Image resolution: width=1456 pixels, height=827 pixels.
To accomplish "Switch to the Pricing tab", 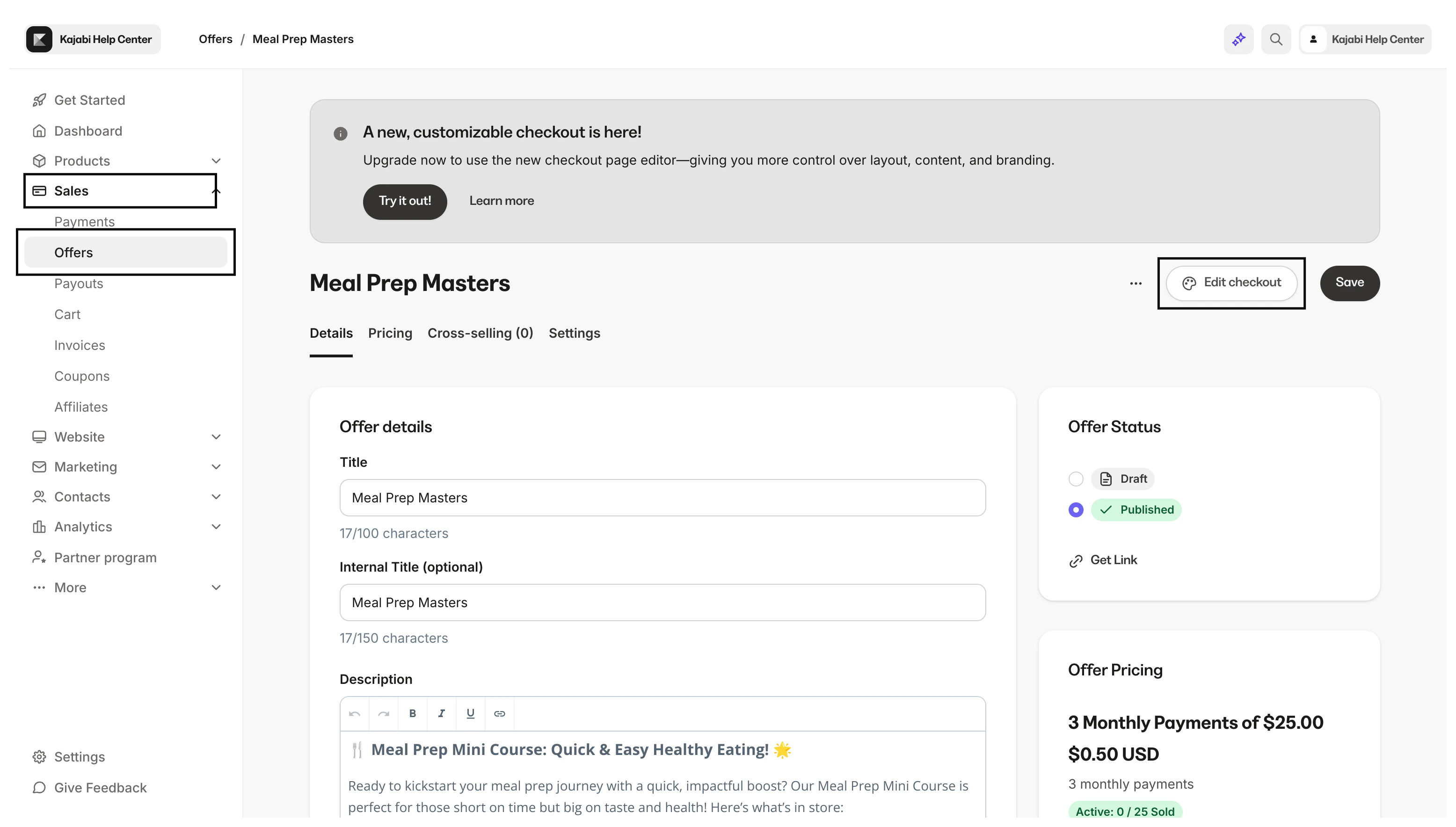I will 390,333.
